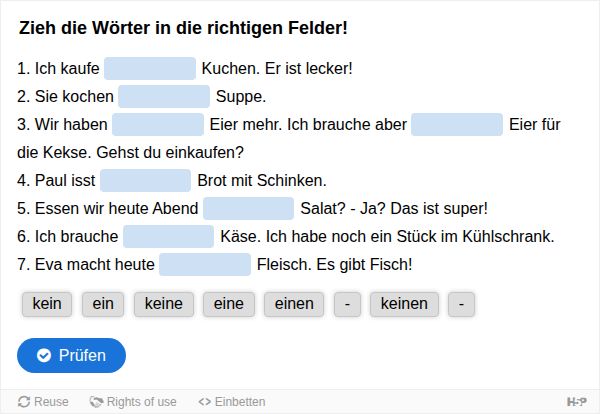Click the H5P logo icon
This screenshot has height=414, width=600.
[x=577, y=402]
